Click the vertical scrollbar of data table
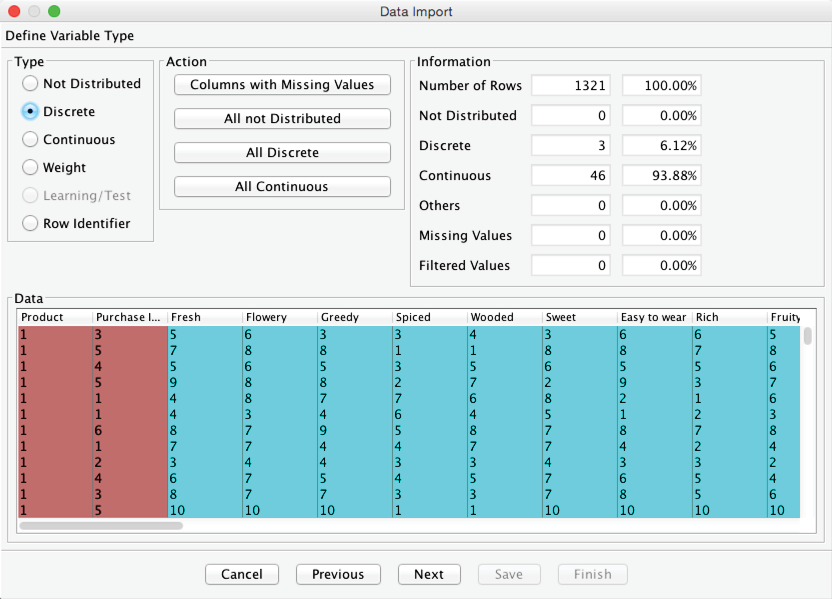Viewport: 832px width, 599px height. pos(807,336)
